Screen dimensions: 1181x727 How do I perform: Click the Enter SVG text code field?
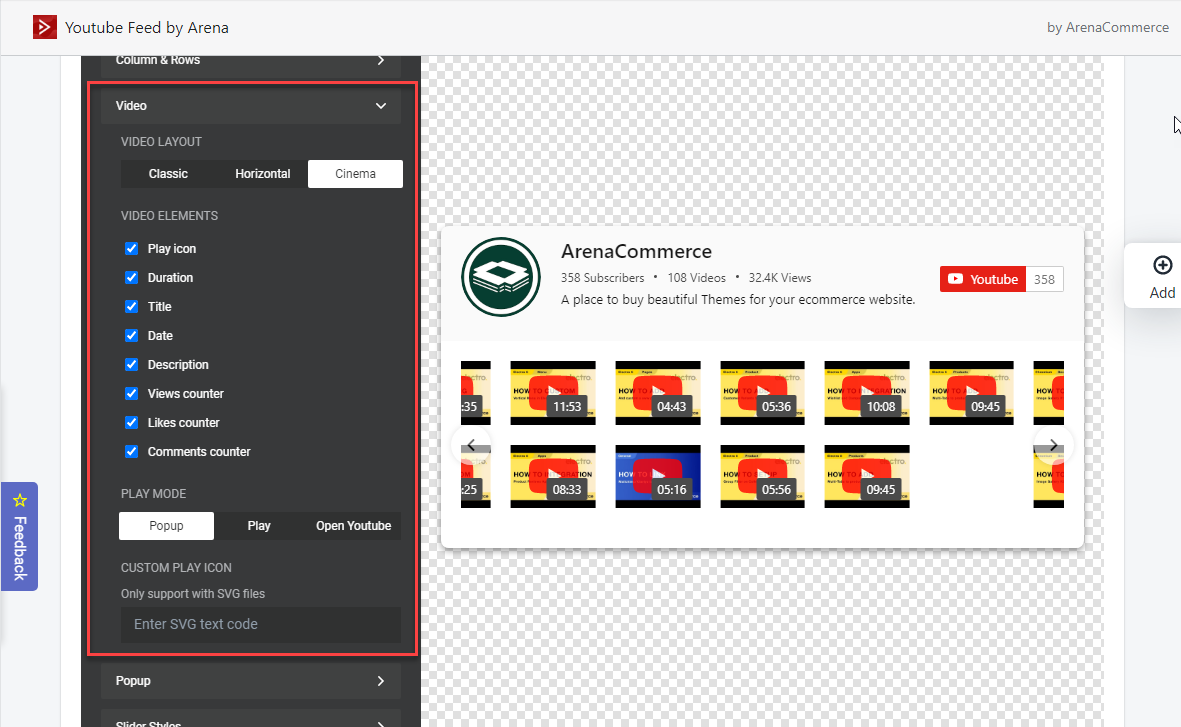pos(261,625)
